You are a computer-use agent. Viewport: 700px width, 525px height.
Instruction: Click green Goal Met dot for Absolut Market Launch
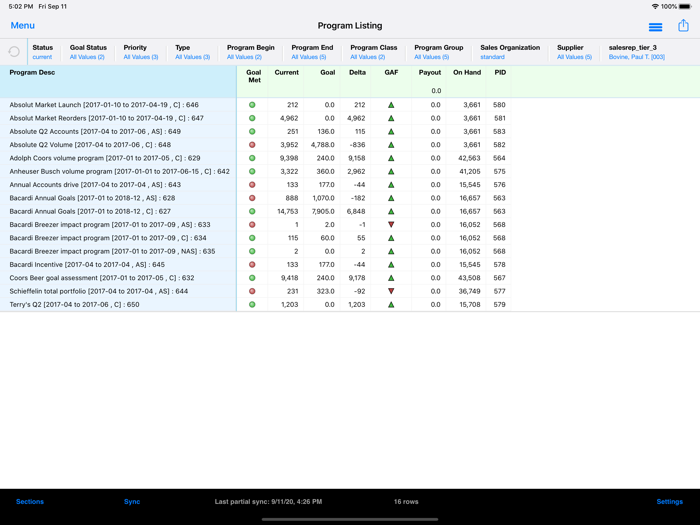pyautogui.click(x=252, y=105)
